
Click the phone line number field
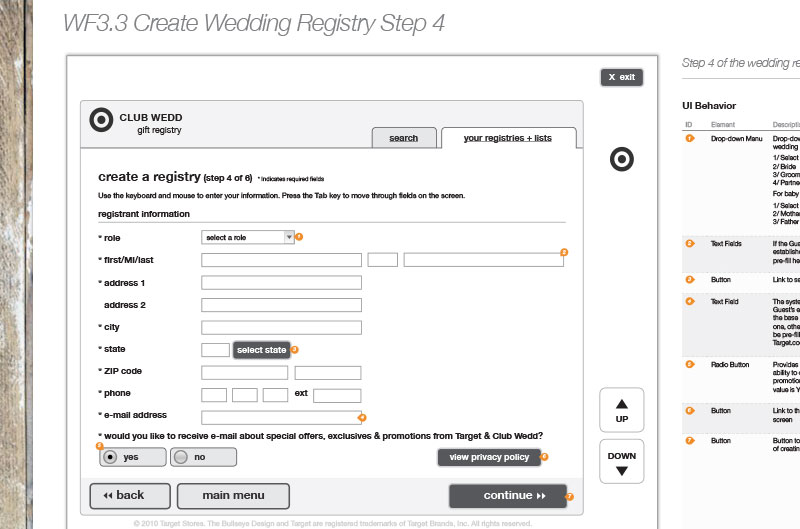click(x=275, y=395)
